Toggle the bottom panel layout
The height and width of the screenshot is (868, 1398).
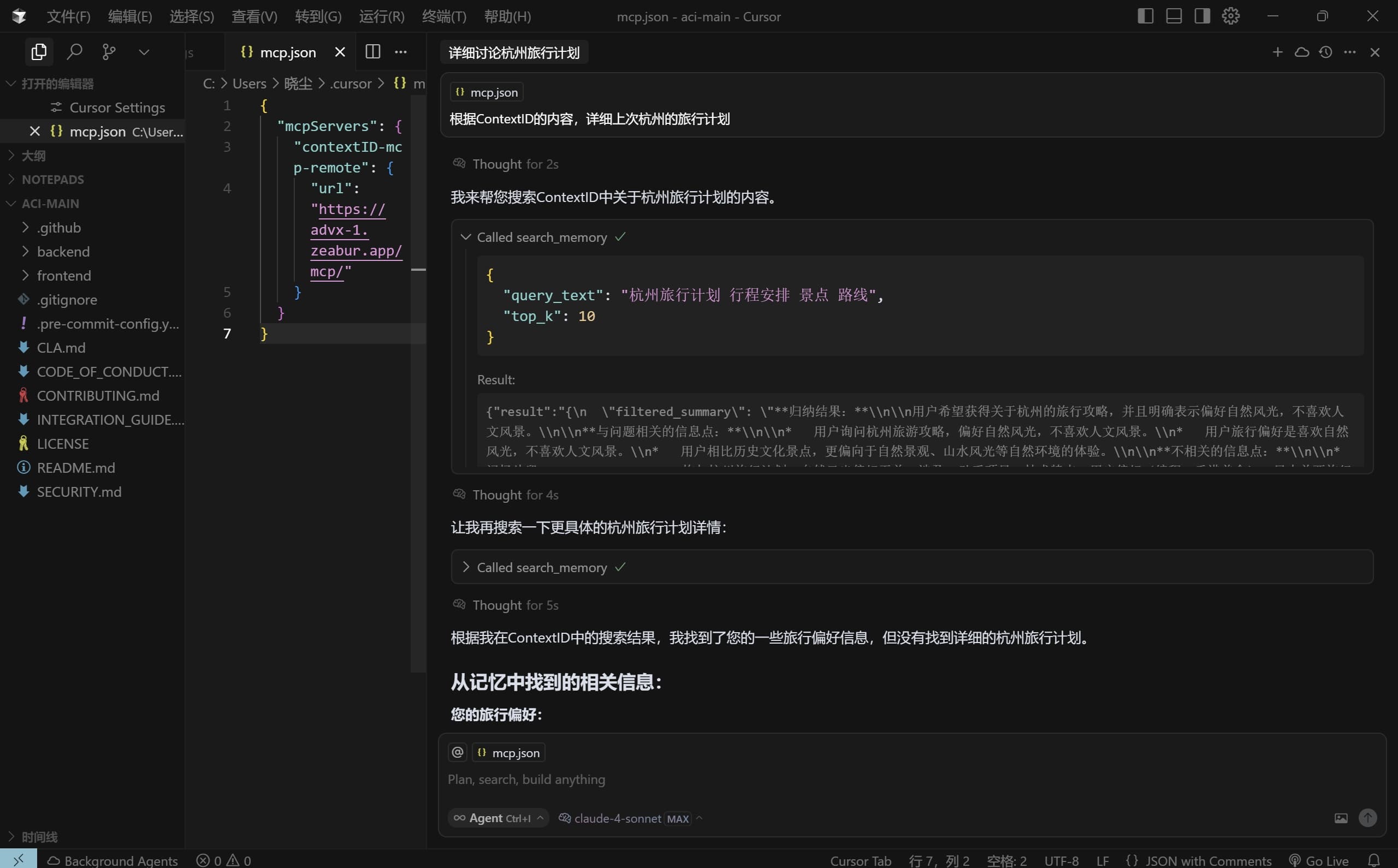(1174, 16)
